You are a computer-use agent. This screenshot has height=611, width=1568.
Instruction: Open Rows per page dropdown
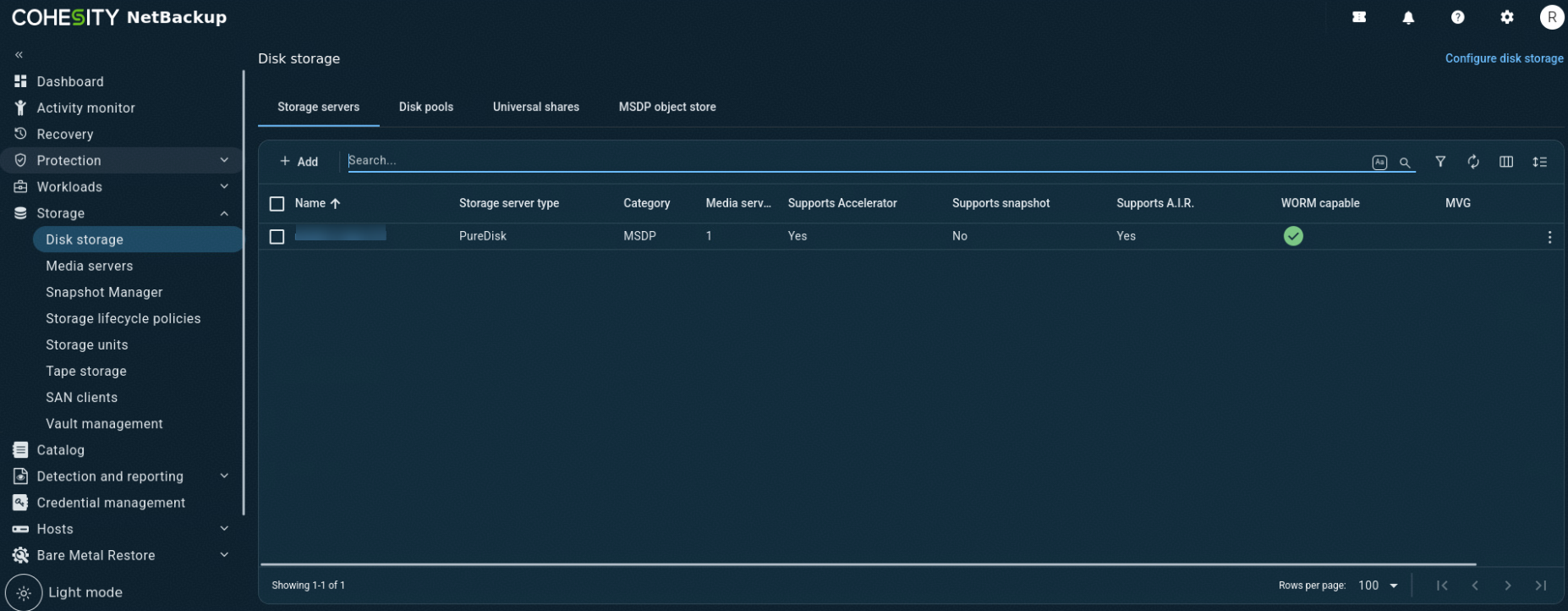point(1379,586)
